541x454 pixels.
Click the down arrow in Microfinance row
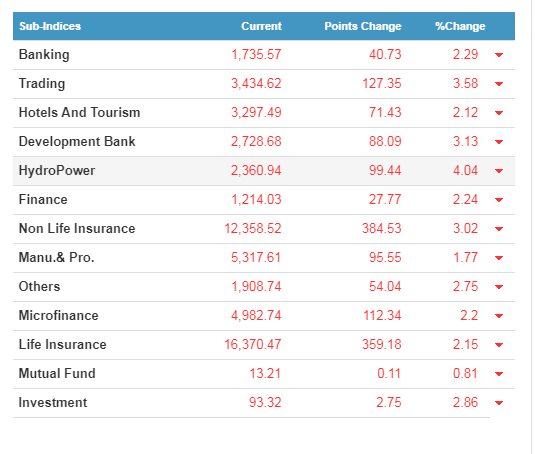coord(499,315)
